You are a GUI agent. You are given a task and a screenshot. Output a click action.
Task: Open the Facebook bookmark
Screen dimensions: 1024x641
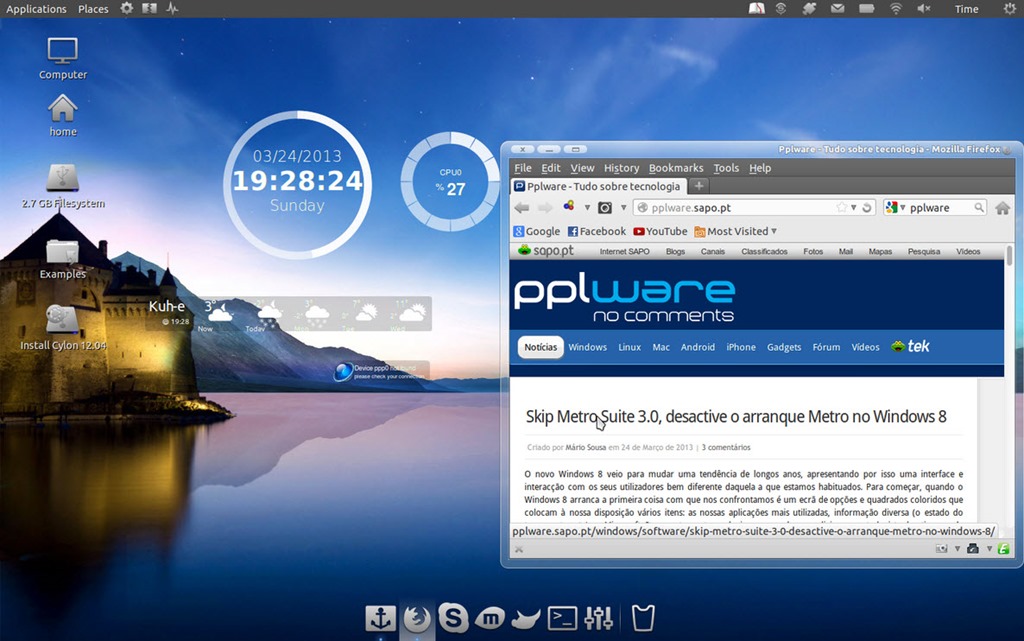tap(596, 231)
